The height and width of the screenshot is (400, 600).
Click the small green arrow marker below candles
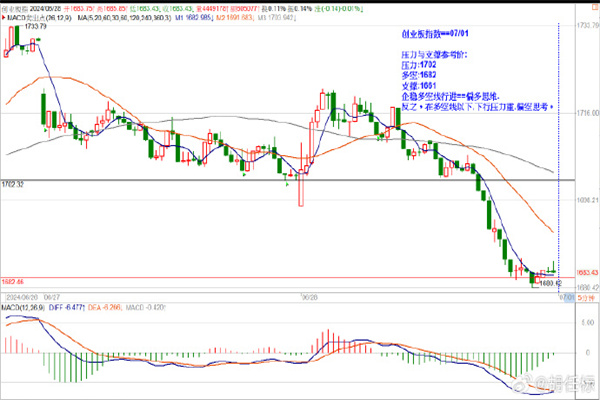point(287,183)
